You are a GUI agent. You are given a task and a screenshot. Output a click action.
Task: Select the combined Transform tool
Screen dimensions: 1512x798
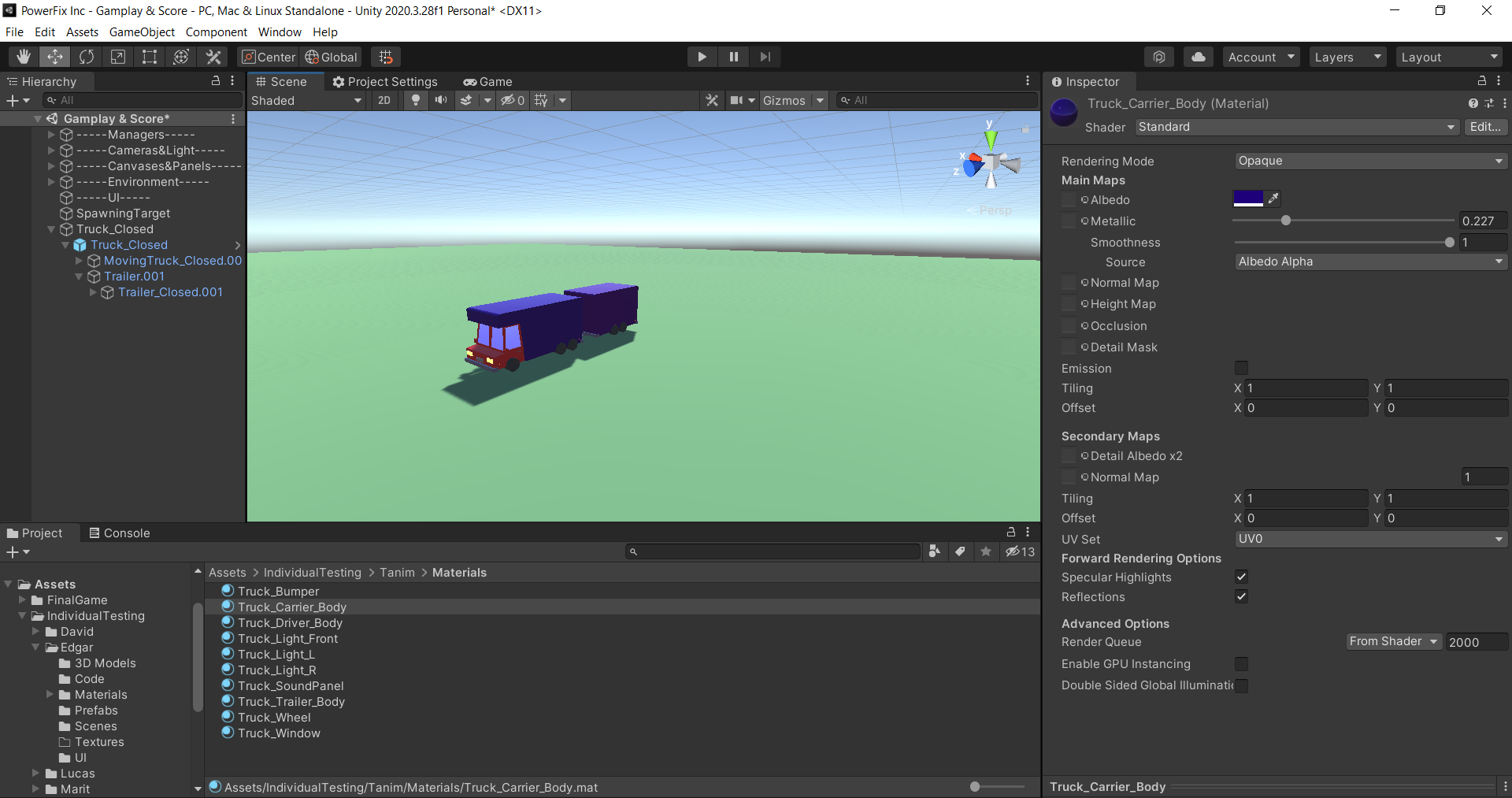(181, 57)
